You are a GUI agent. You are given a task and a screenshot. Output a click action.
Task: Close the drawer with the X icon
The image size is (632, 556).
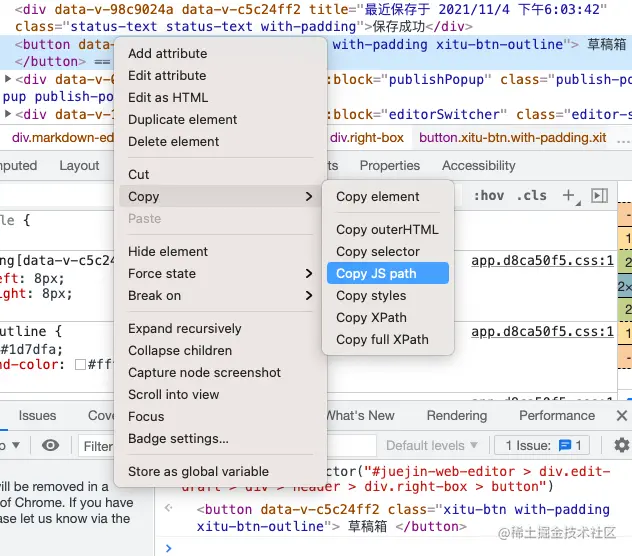[x=622, y=415]
